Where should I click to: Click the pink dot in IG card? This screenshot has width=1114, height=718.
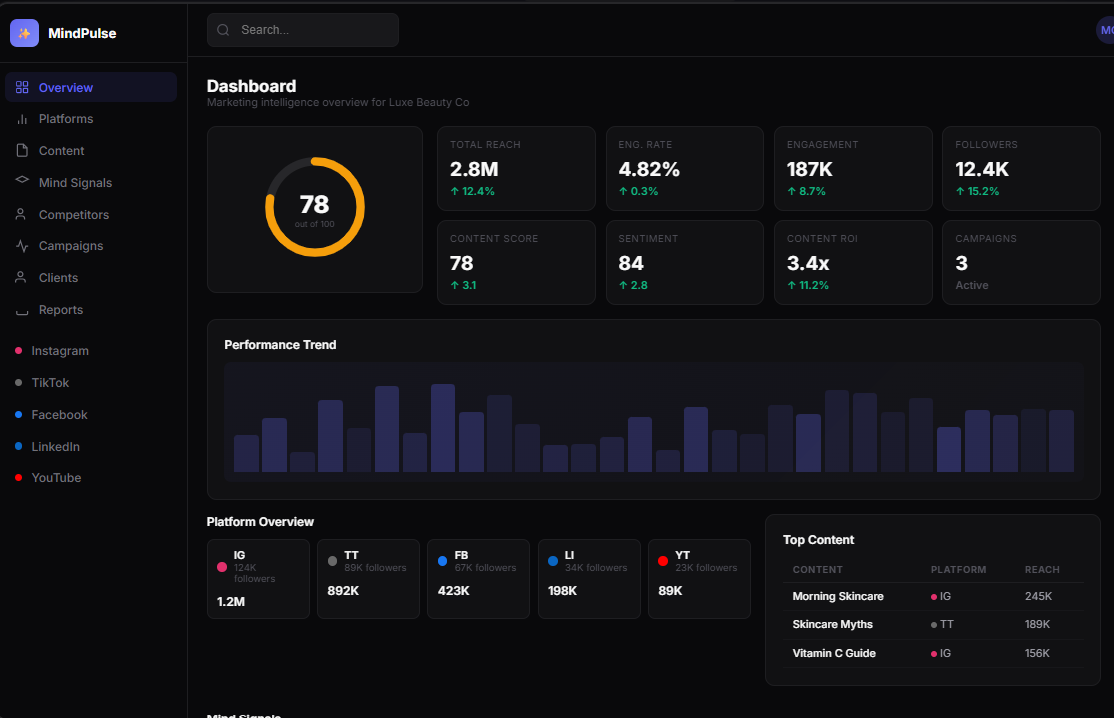(222, 567)
